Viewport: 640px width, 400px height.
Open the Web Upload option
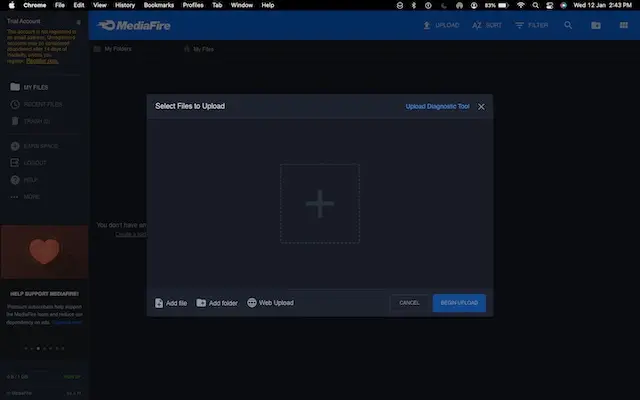pyautogui.click(x=270, y=303)
